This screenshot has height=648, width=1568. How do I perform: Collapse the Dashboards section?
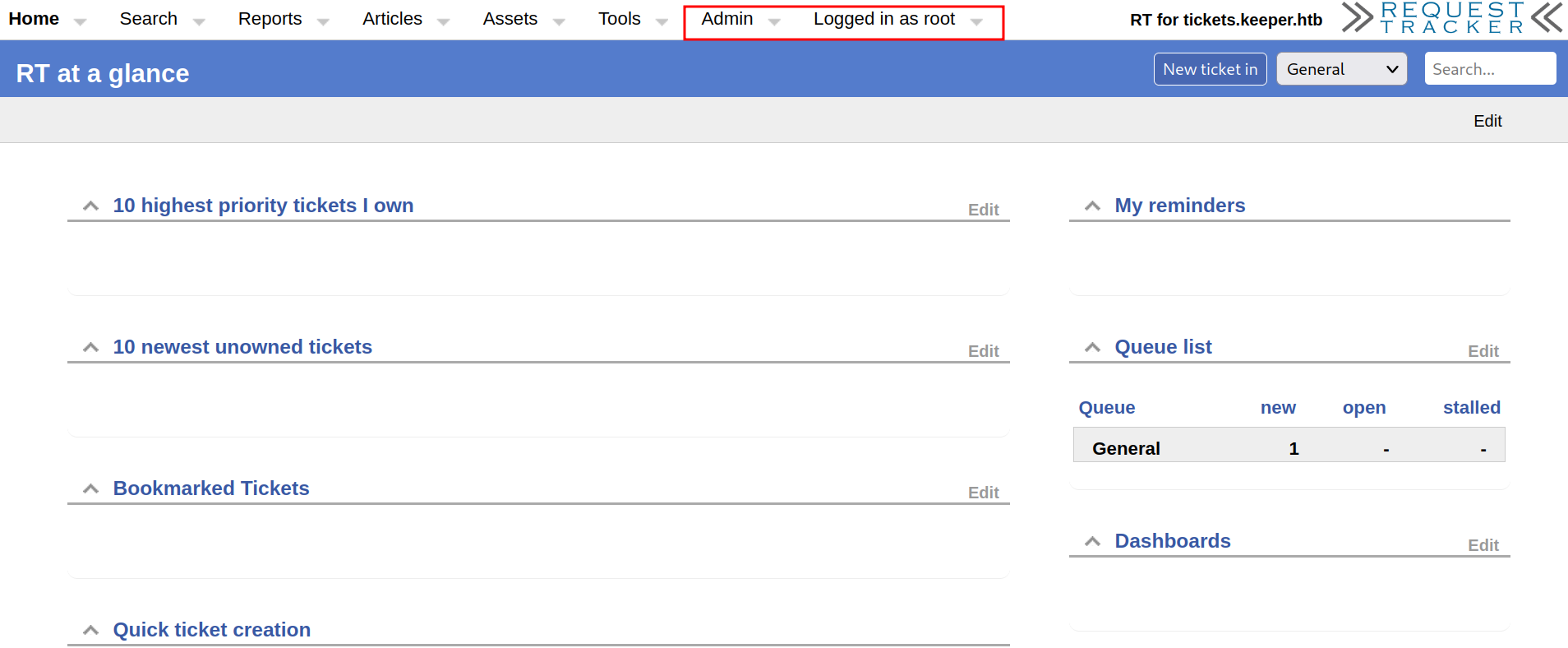pyautogui.click(x=1092, y=541)
